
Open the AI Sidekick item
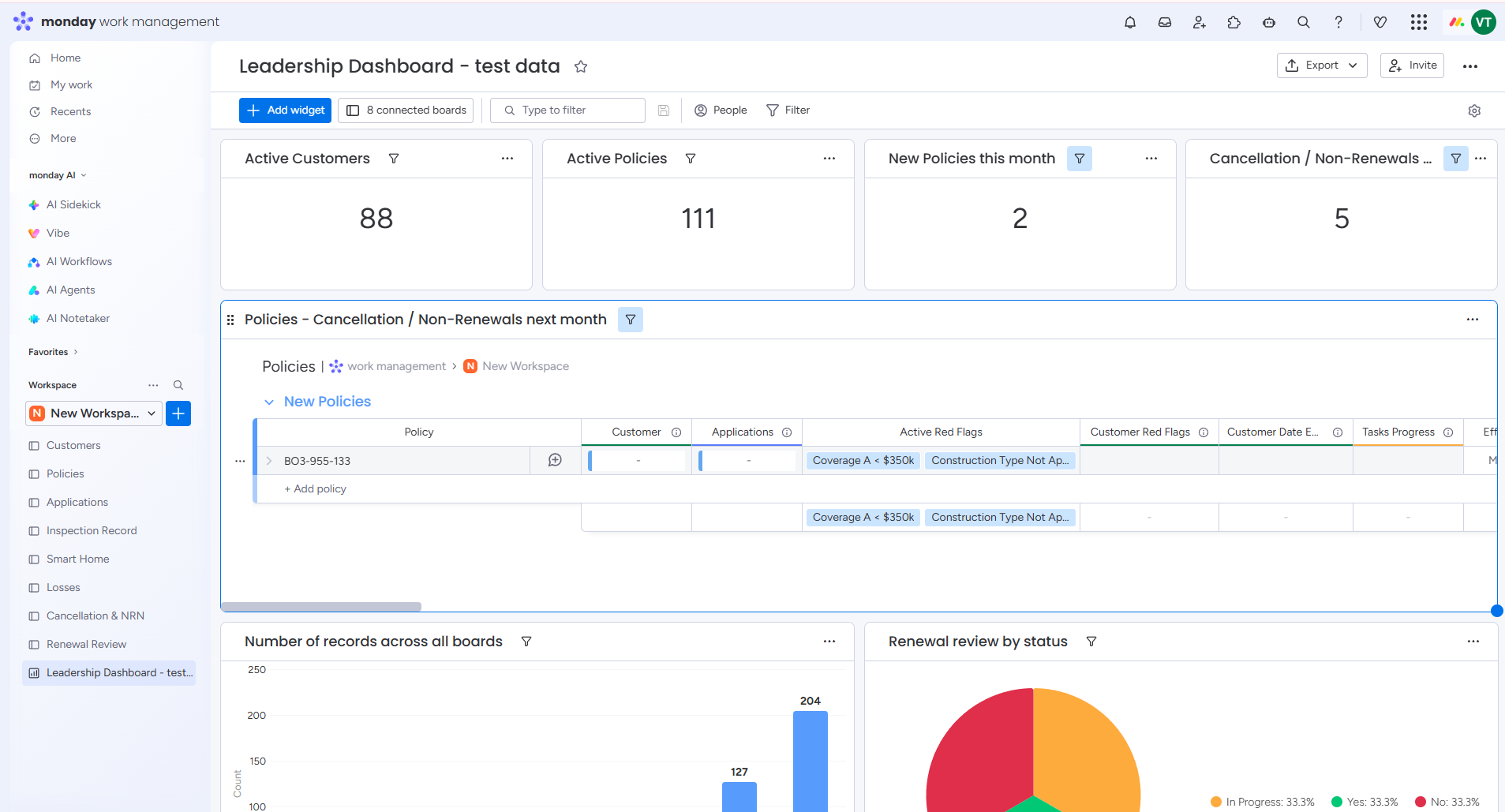[73, 205]
